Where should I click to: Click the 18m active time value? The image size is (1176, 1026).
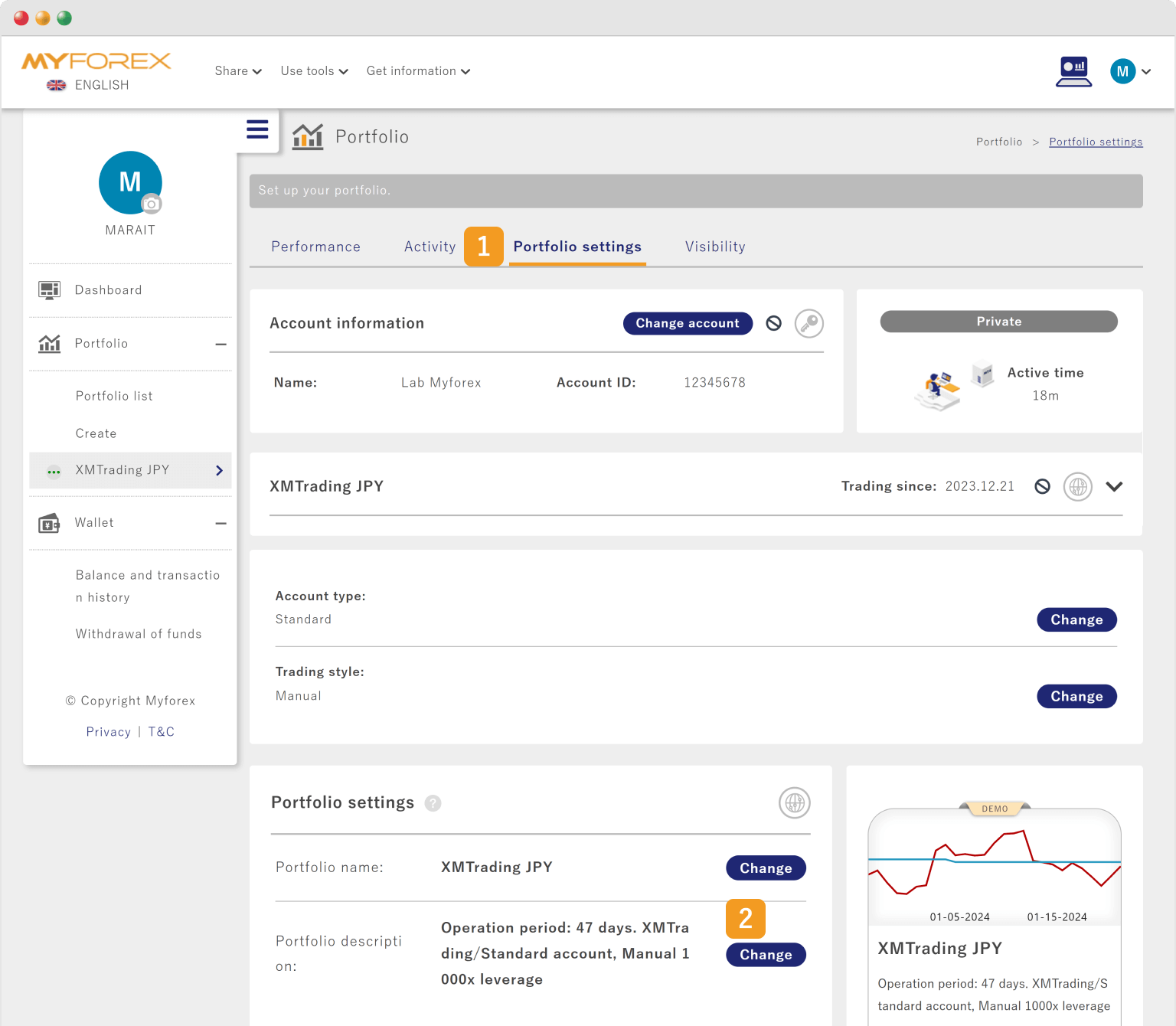coord(1045,395)
